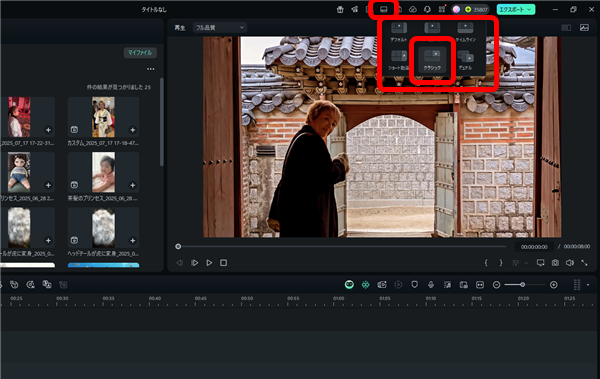Toggle preview volume speaker icon

point(569,263)
